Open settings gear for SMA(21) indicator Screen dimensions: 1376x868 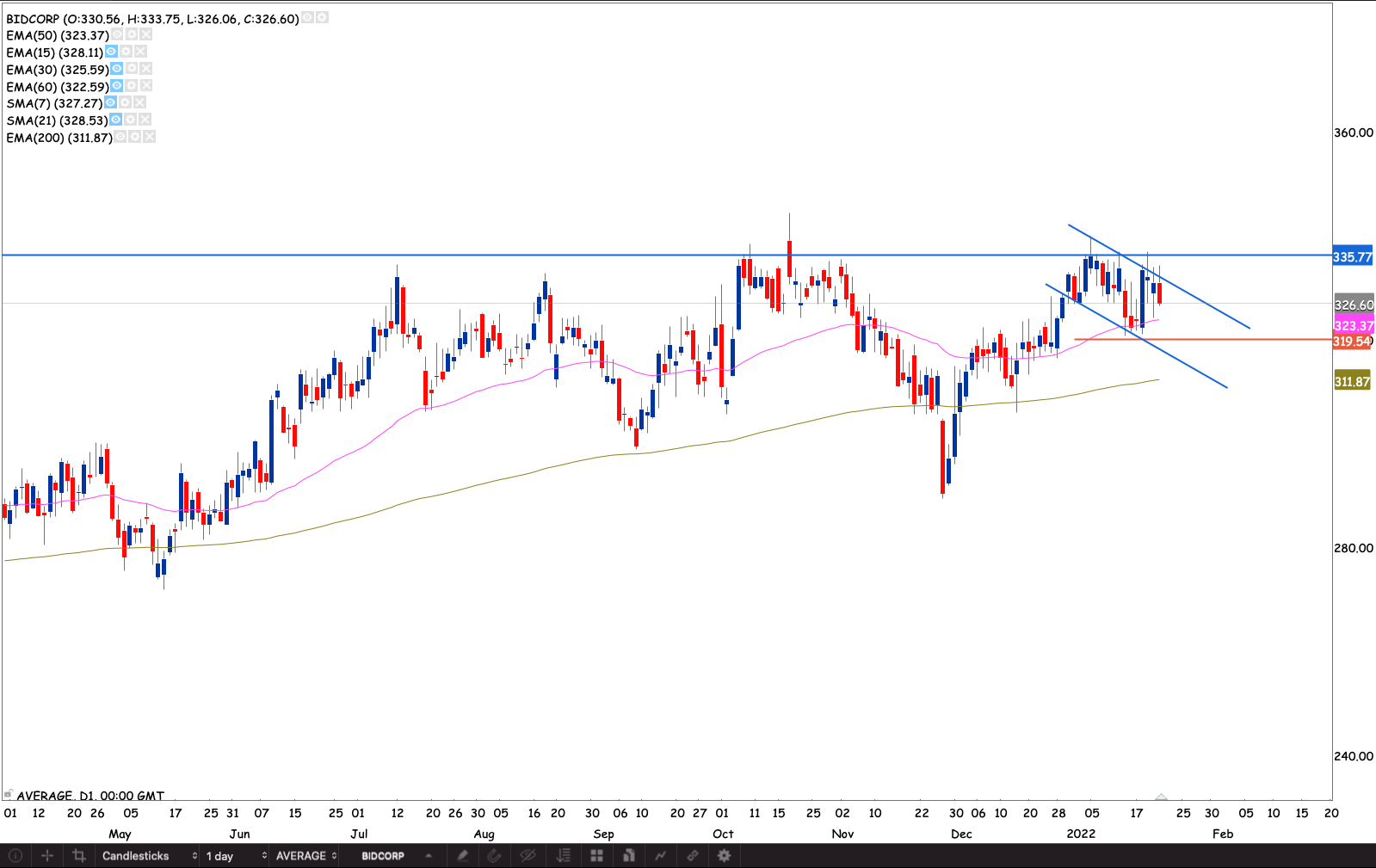tap(131, 120)
